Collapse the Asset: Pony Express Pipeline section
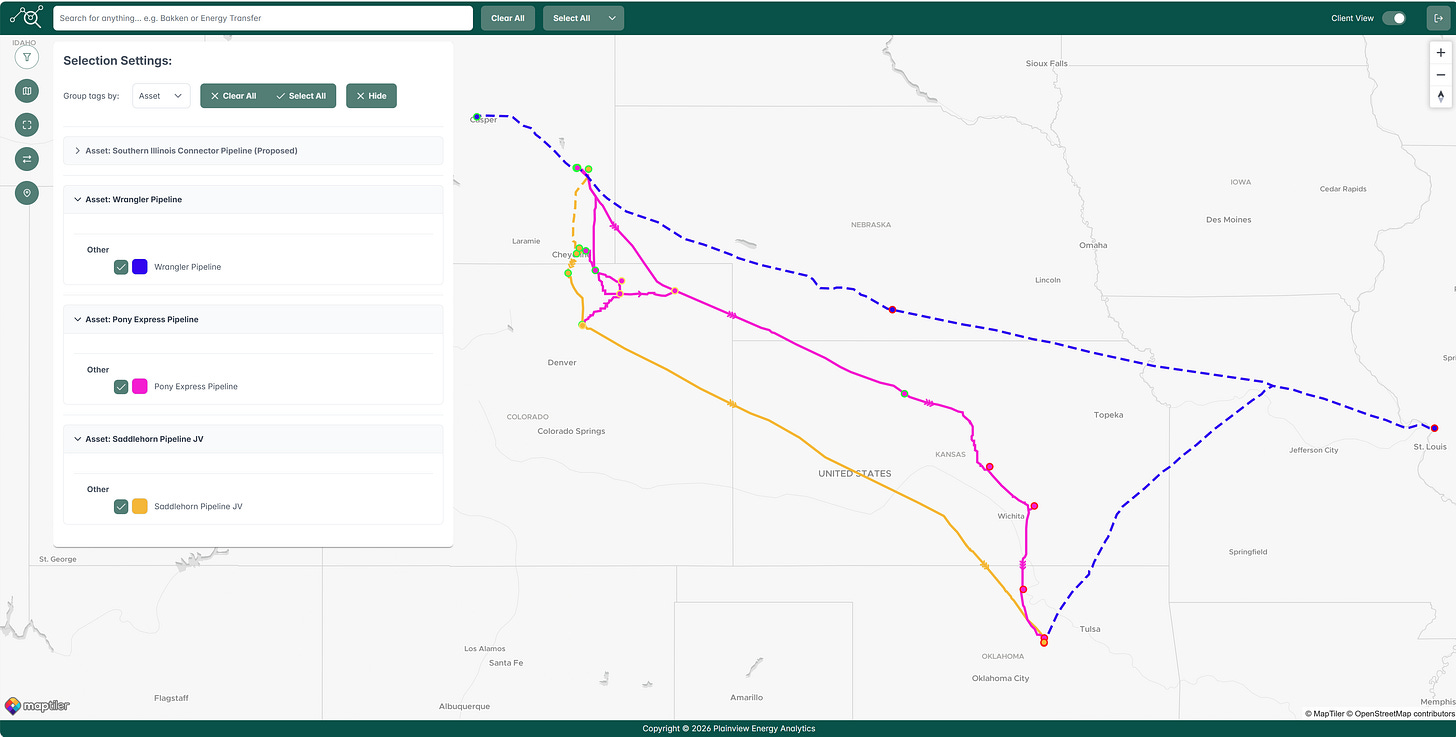Image resolution: width=1456 pixels, height=737 pixels. tap(253, 319)
